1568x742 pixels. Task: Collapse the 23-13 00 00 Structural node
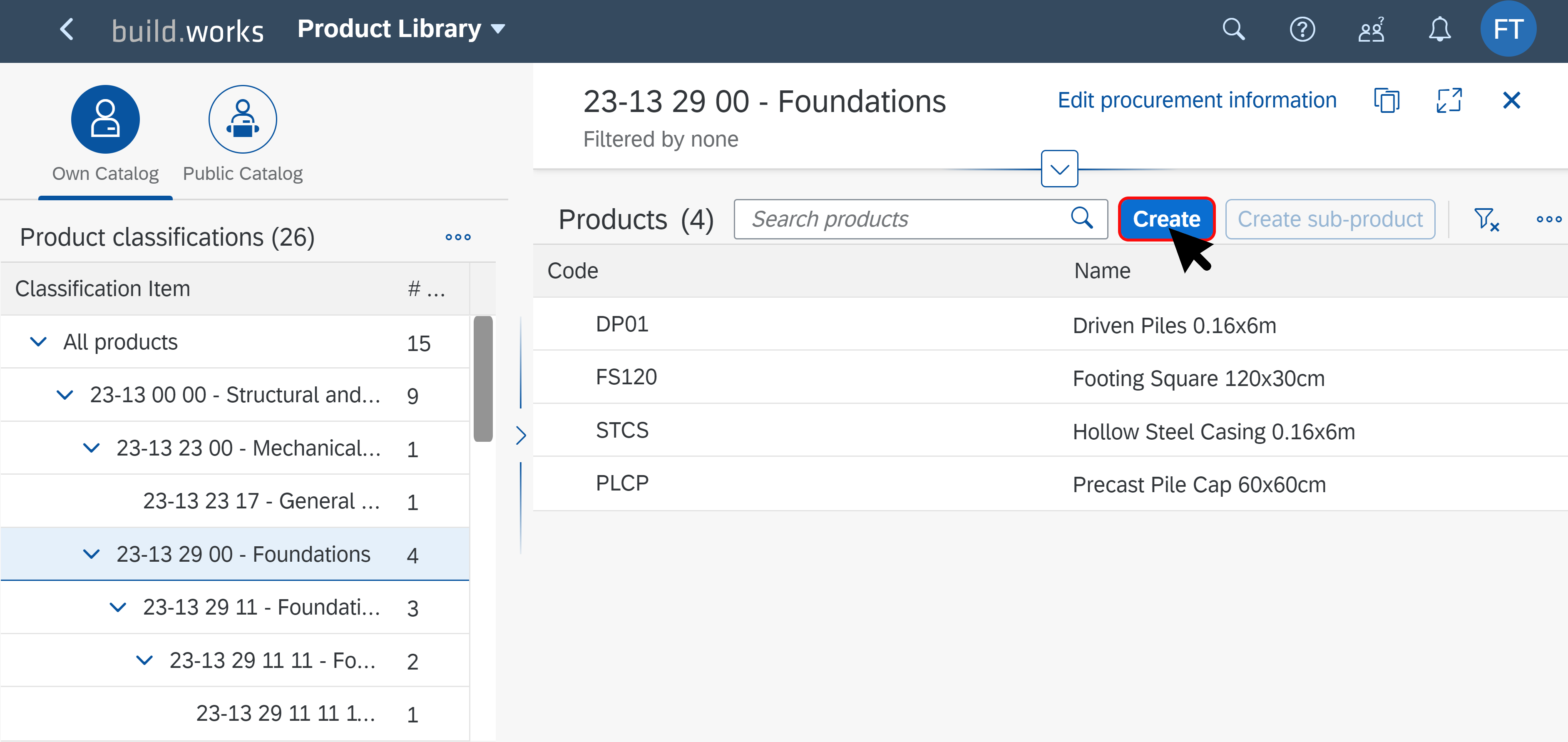(x=65, y=395)
